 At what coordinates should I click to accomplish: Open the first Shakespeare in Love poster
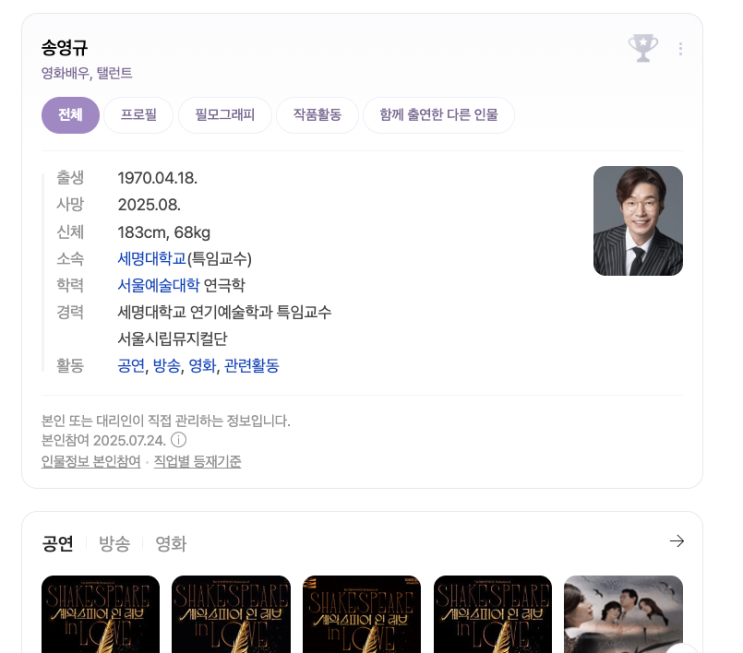tap(100, 614)
